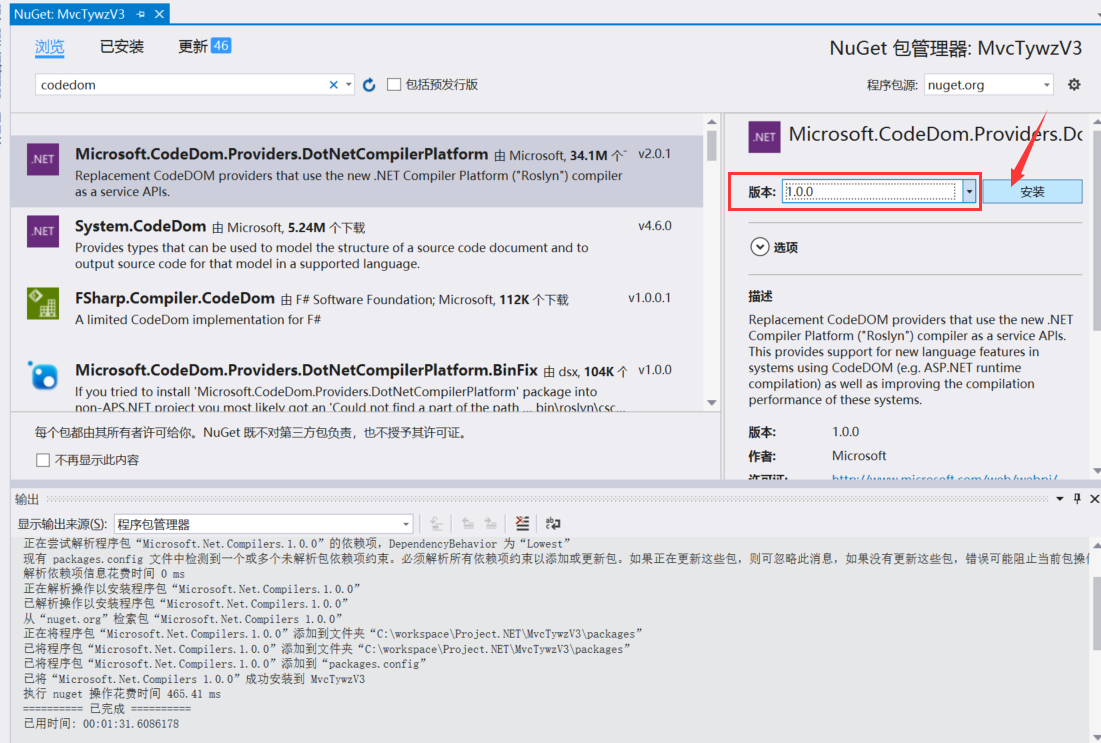Check the do not show again box
This screenshot has height=743, width=1101.
click(43, 460)
